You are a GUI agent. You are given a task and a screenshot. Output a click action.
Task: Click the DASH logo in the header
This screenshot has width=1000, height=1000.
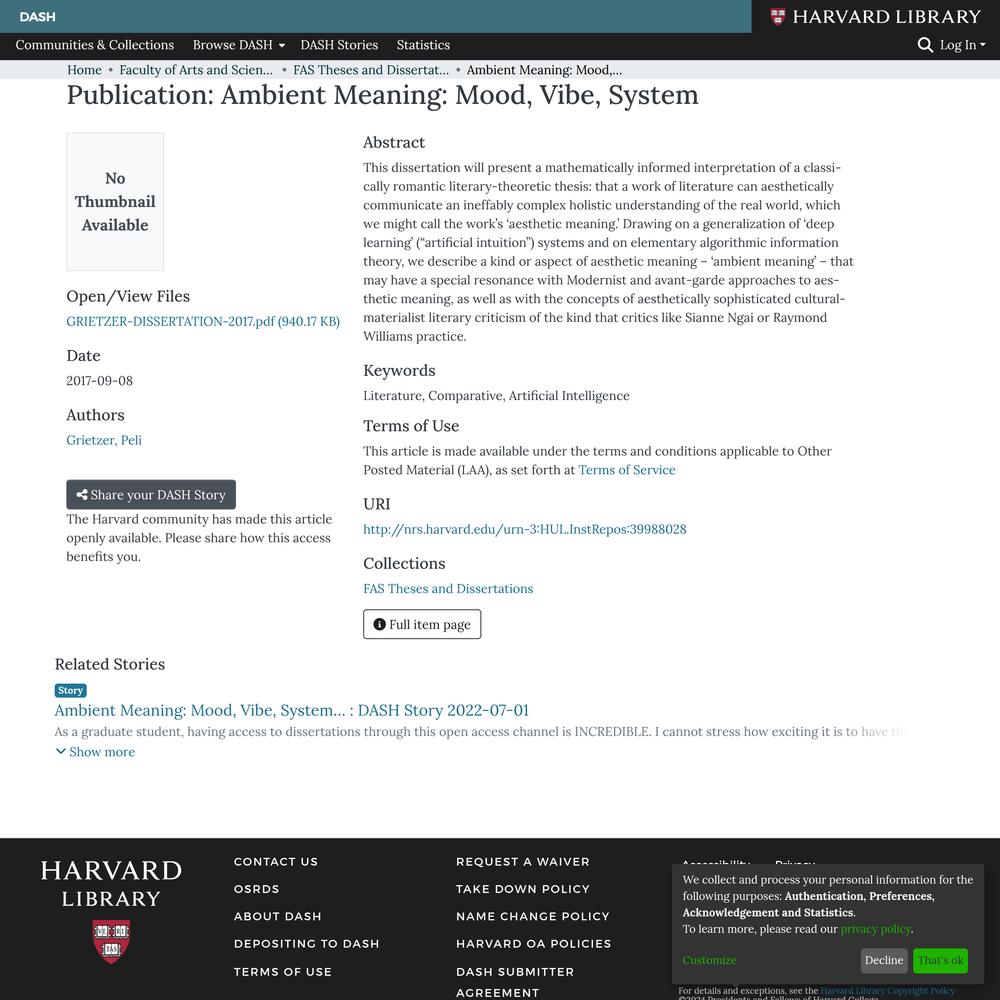tap(38, 17)
